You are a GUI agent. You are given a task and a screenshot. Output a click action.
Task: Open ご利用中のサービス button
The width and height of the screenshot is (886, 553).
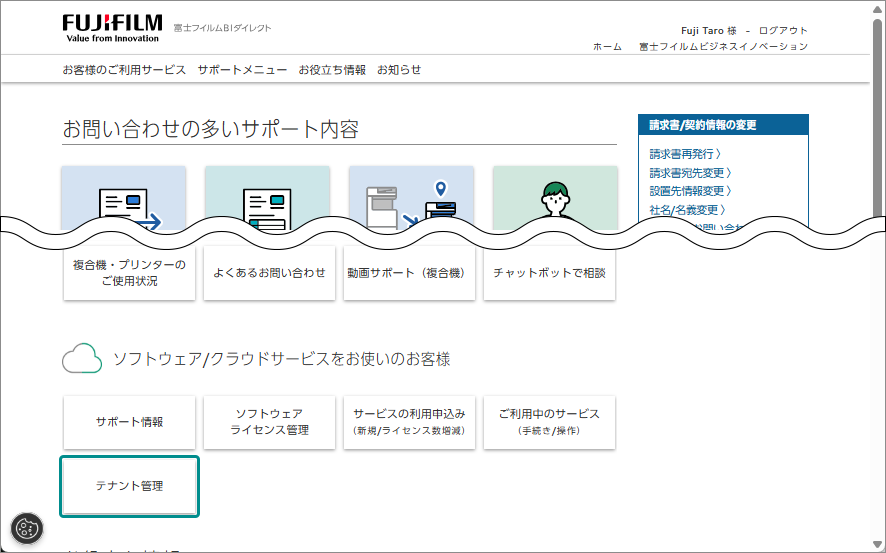549,423
